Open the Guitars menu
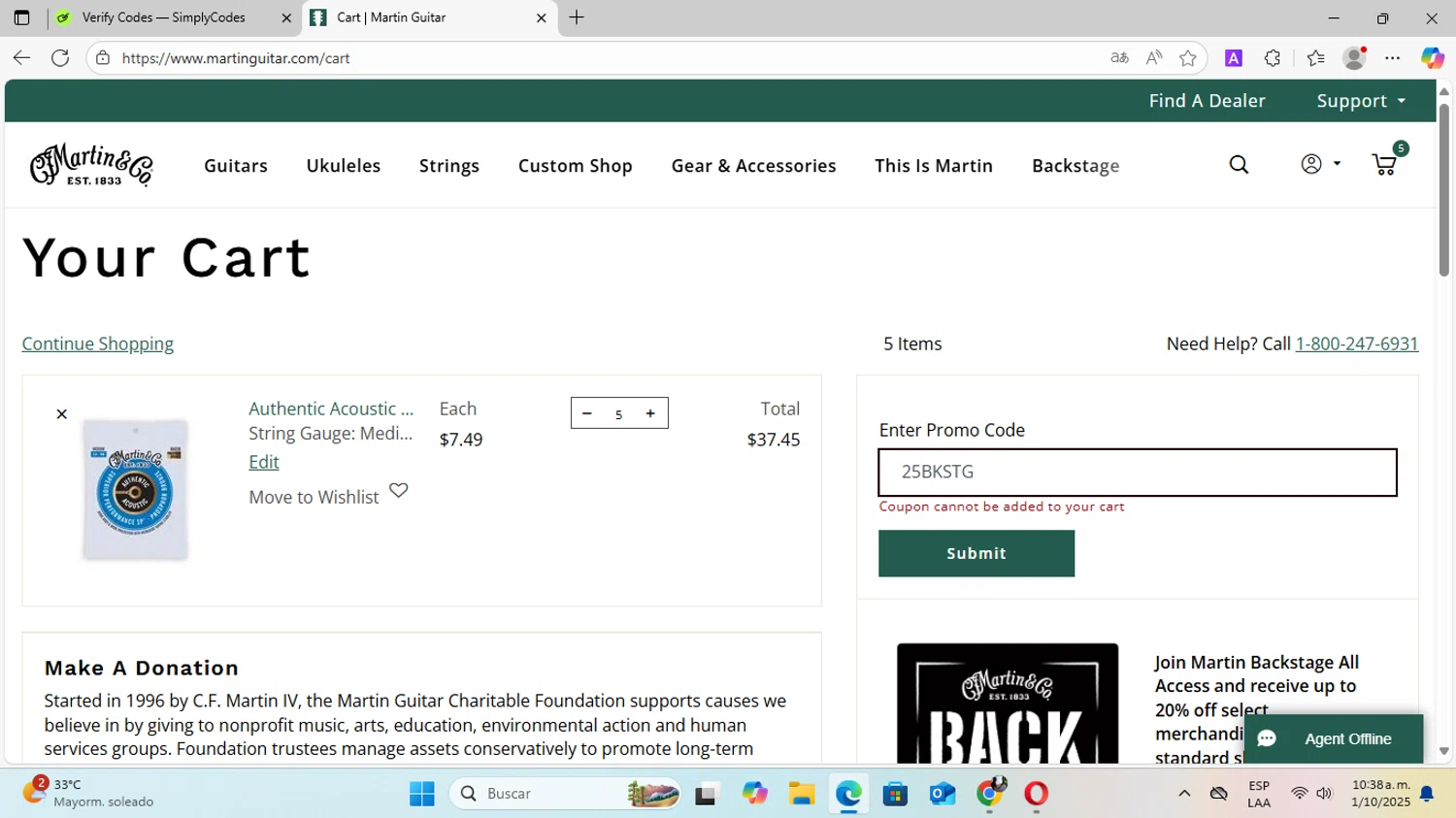The image size is (1456, 818). tap(236, 166)
